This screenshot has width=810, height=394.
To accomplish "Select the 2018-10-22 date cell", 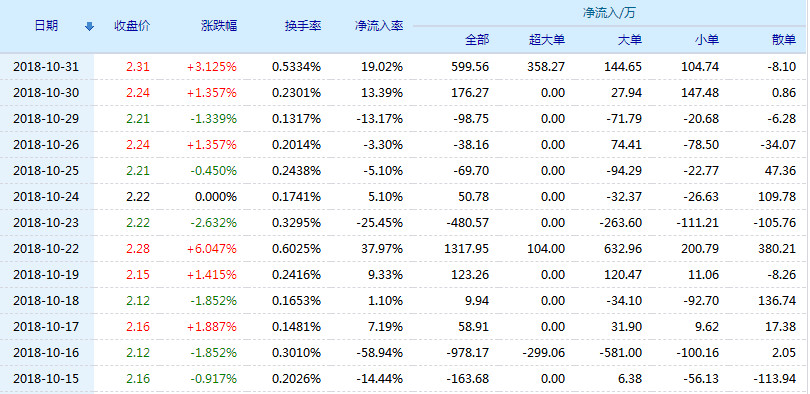I will (46, 249).
